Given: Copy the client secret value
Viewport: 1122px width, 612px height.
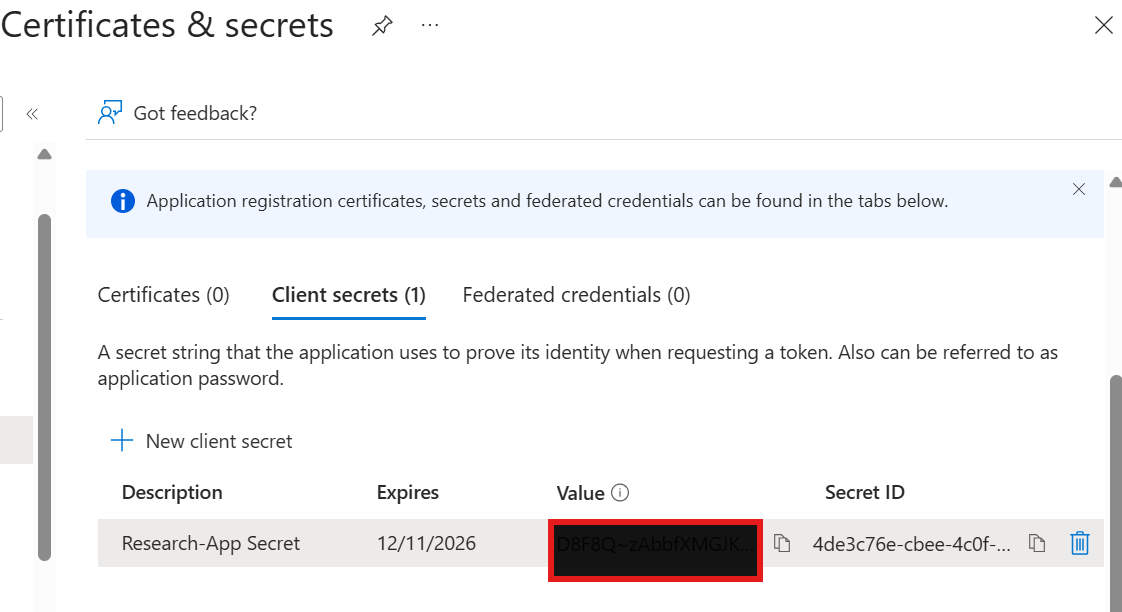Looking at the screenshot, I should (782, 543).
